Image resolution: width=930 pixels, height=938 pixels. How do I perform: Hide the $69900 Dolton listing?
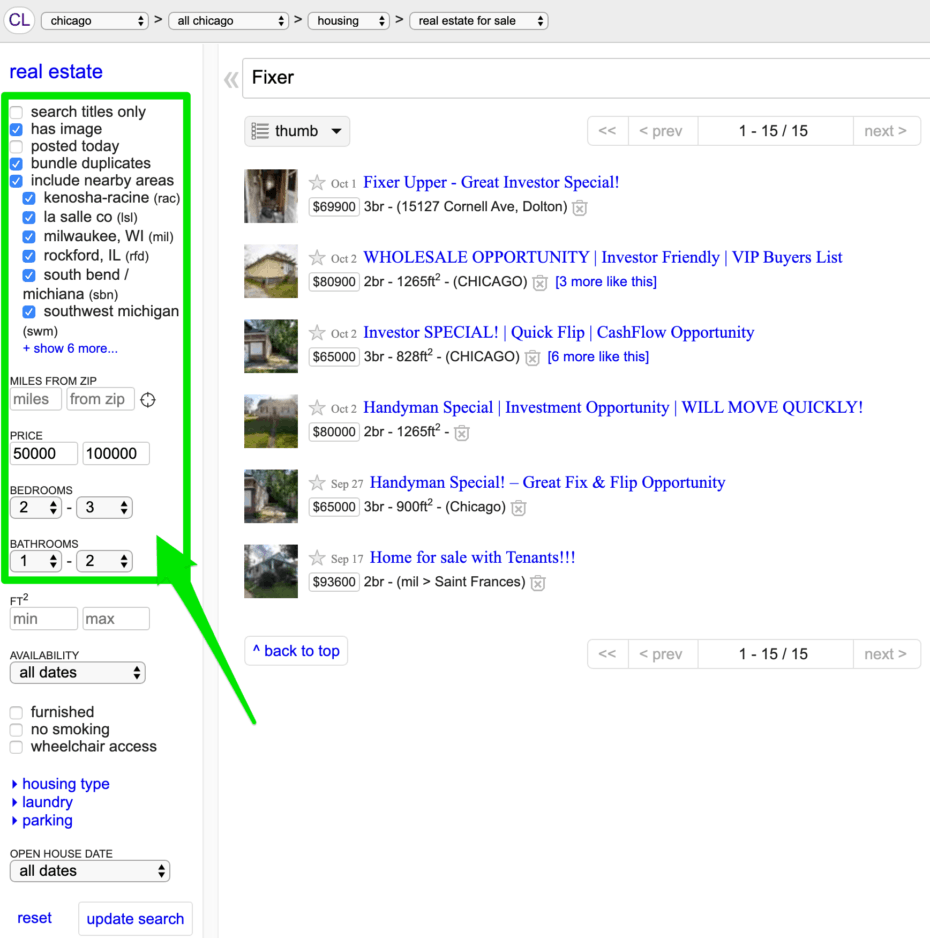[580, 208]
